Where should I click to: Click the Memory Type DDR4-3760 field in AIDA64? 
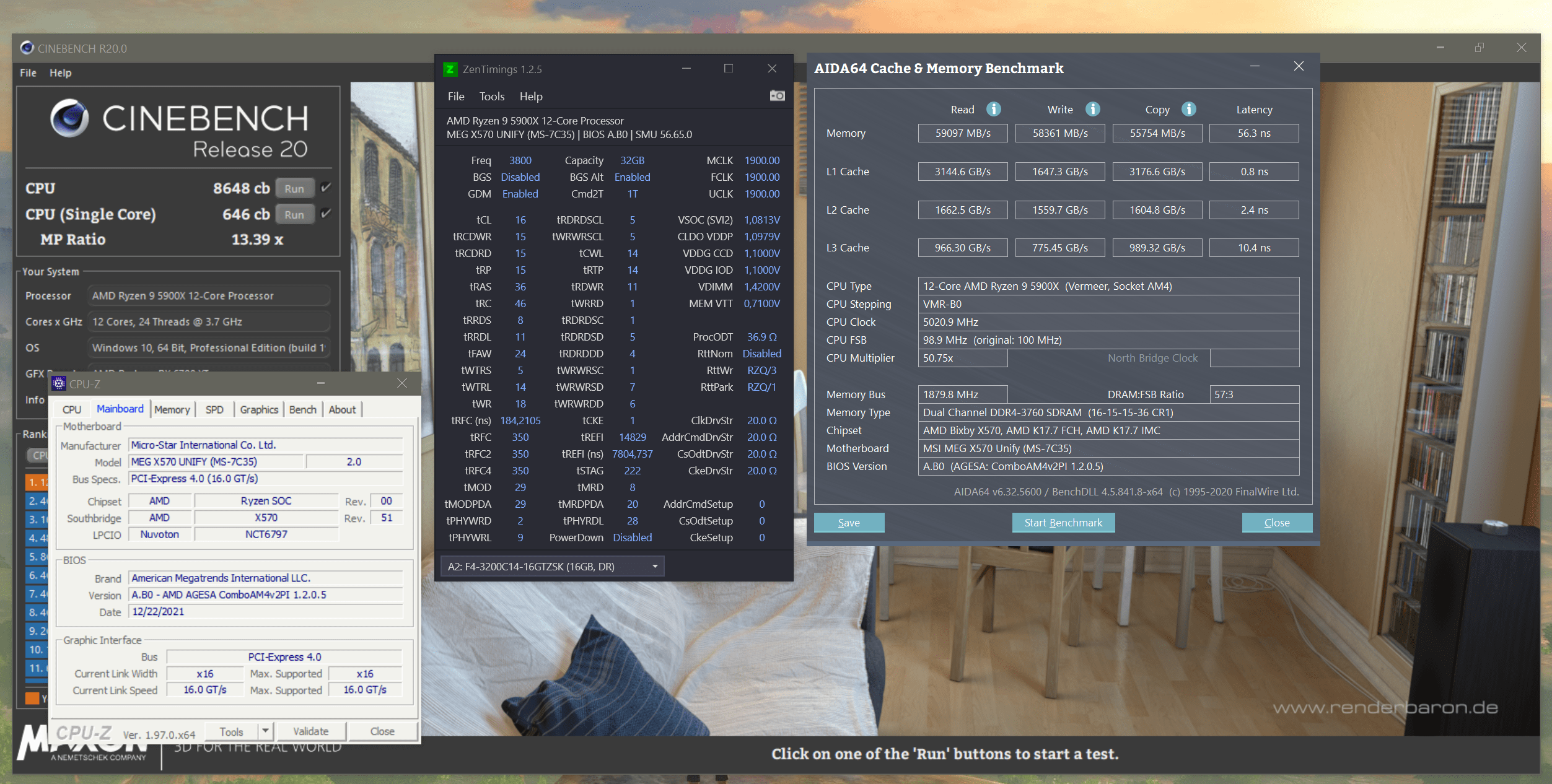tap(1108, 412)
